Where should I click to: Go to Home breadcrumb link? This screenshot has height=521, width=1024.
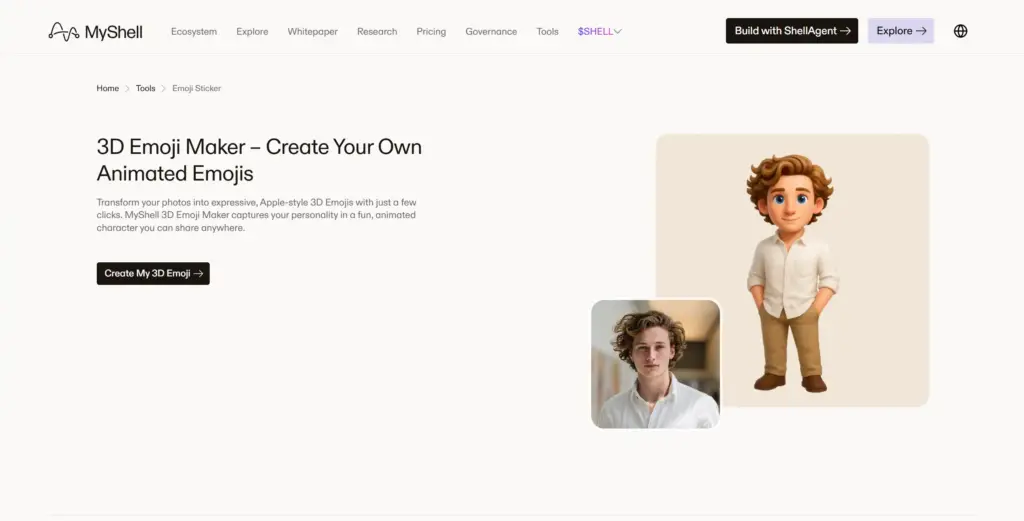[x=108, y=88]
